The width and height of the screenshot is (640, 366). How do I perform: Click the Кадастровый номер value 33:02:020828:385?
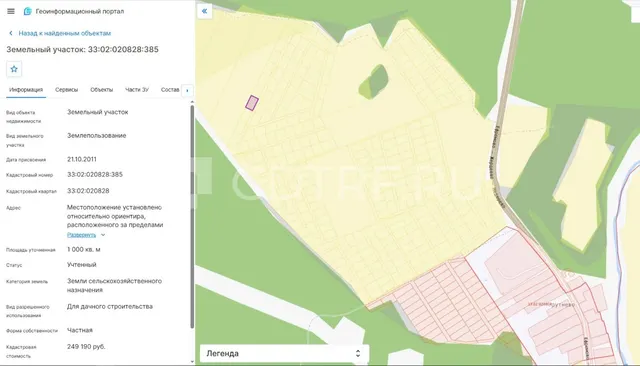(95, 175)
